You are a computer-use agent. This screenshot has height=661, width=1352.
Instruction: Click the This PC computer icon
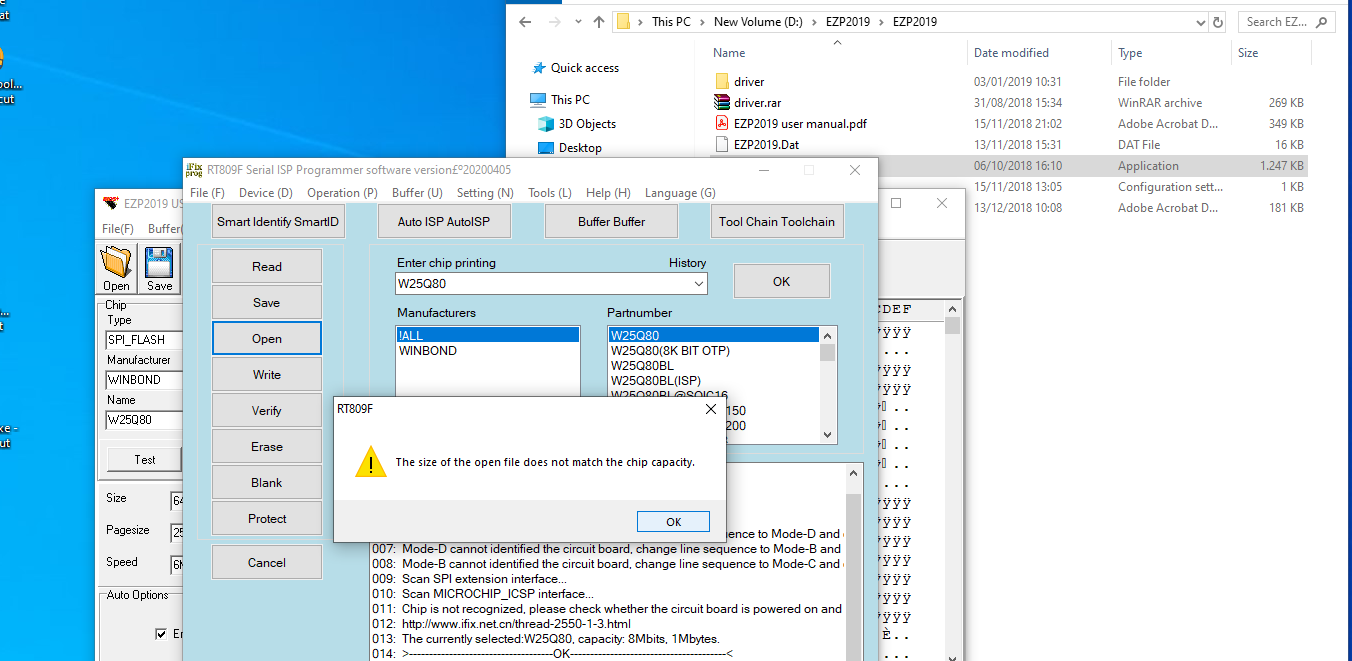point(539,99)
